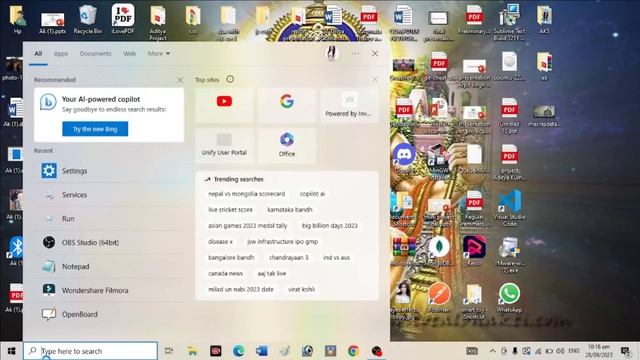The width and height of the screenshot is (640, 360).
Task: Click the user profile picture in search panel
Action: coord(332,53)
